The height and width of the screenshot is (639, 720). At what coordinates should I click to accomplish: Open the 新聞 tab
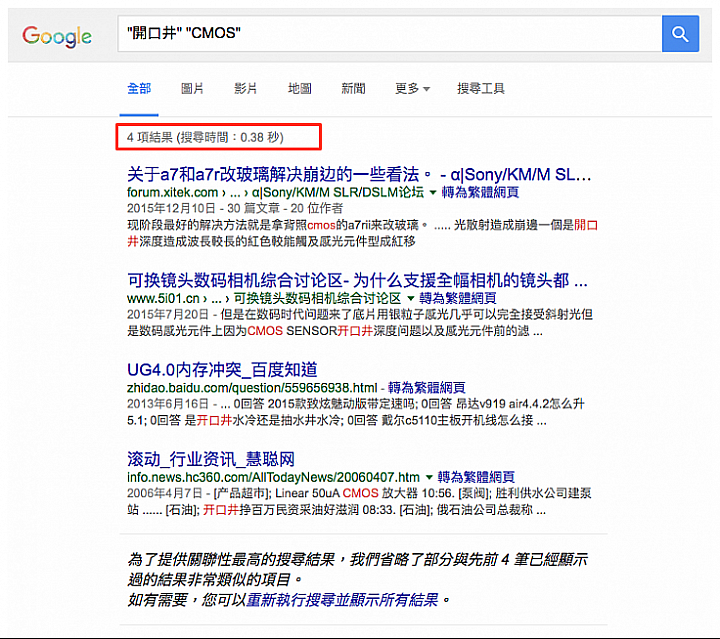pos(353,88)
